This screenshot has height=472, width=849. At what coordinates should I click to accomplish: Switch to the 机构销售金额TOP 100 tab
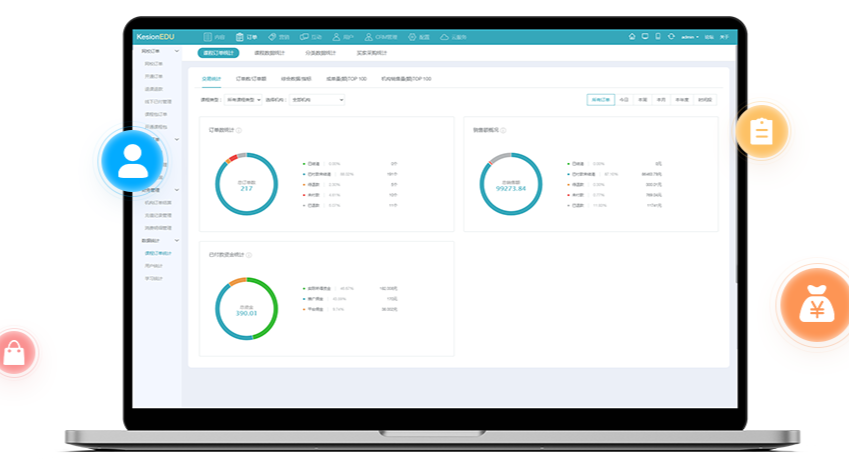tap(406, 77)
